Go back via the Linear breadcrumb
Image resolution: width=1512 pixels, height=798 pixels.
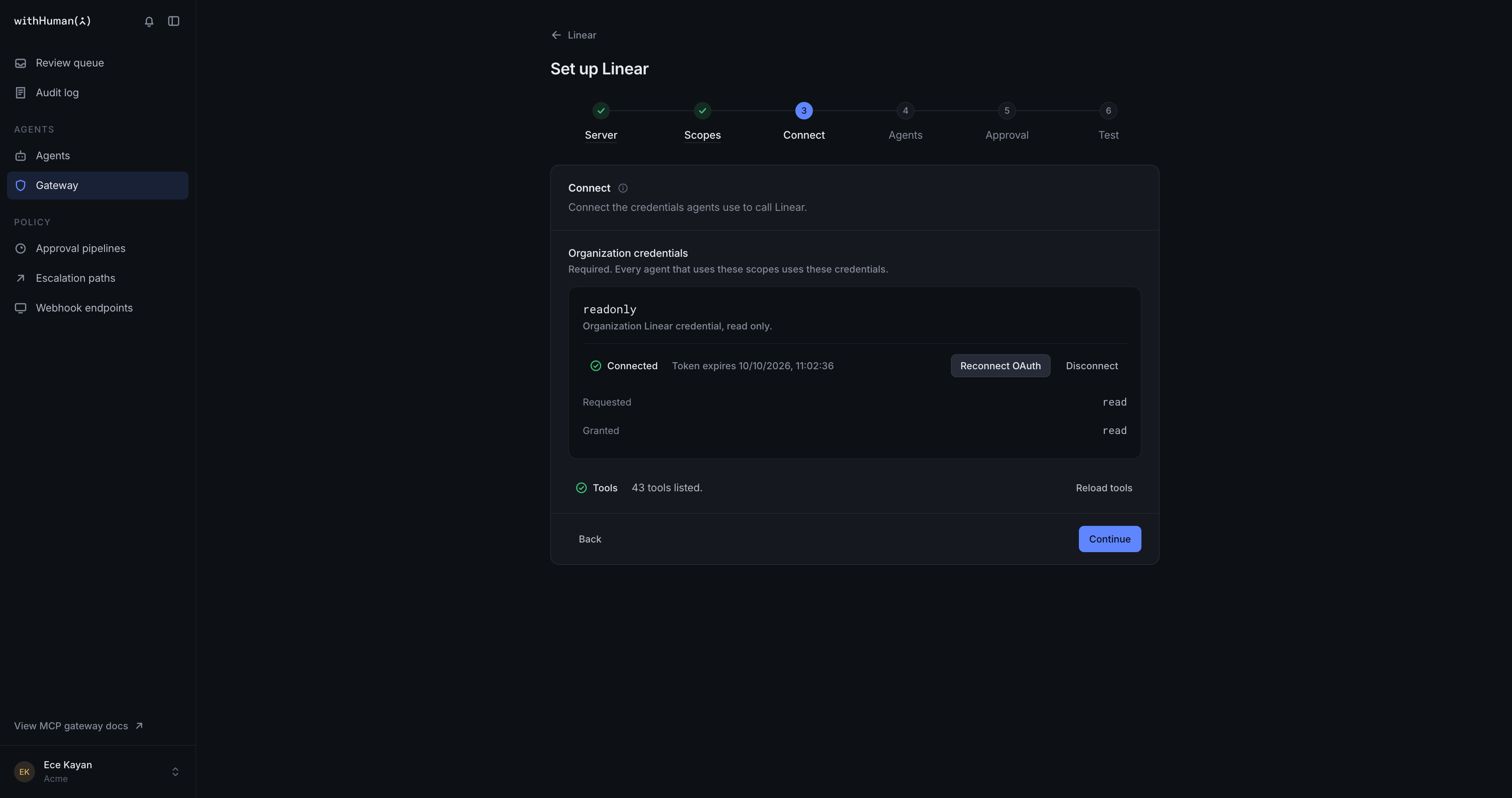pos(574,35)
